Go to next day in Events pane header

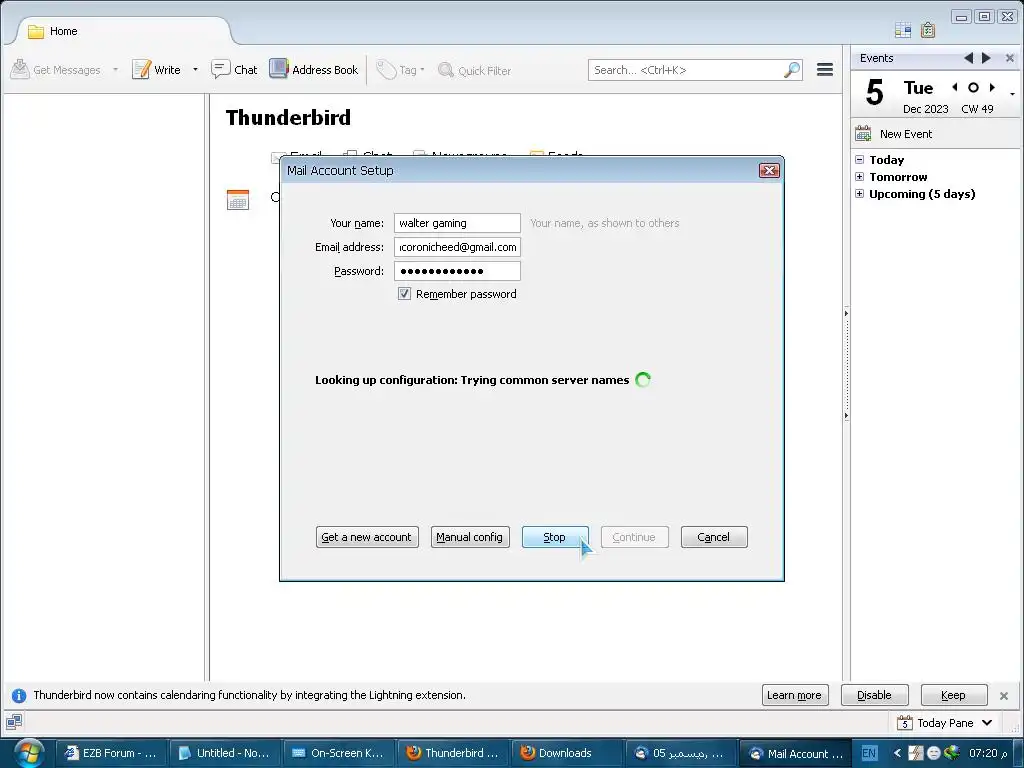pyautogui.click(x=986, y=58)
